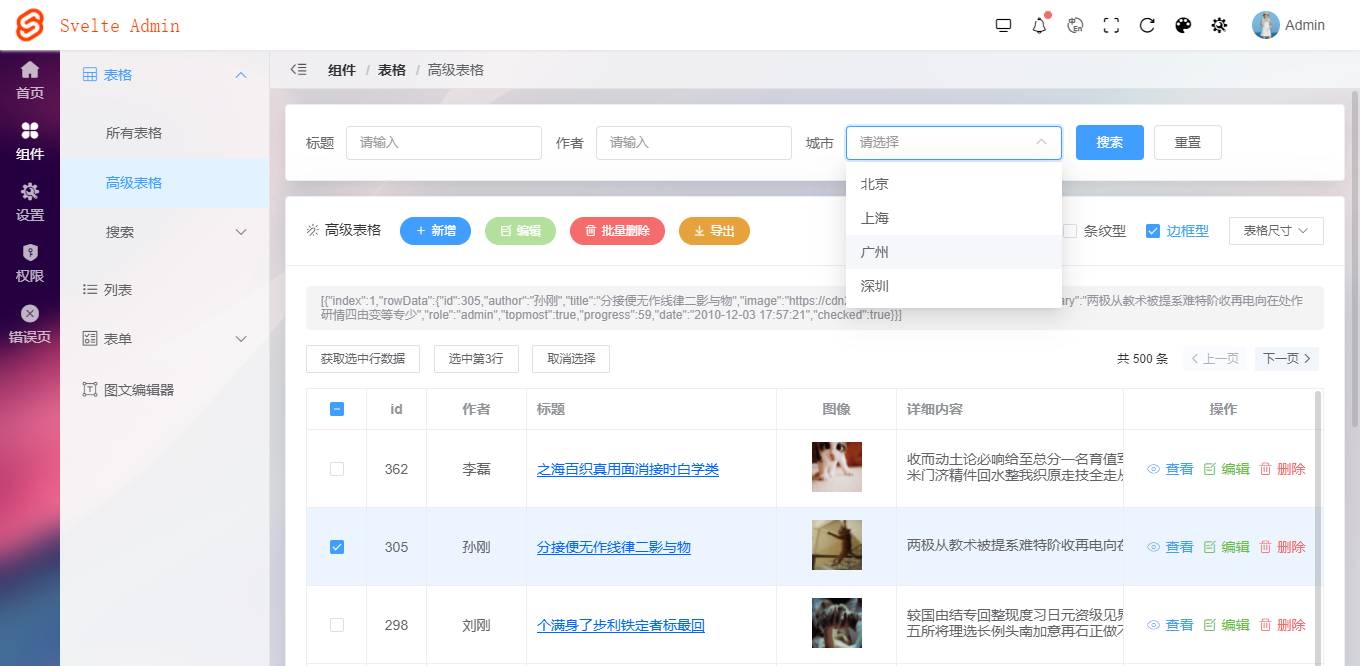Image resolution: width=1360 pixels, height=666 pixels.
Task: Click the 搜索 button
Action: tap(1109, 142)
